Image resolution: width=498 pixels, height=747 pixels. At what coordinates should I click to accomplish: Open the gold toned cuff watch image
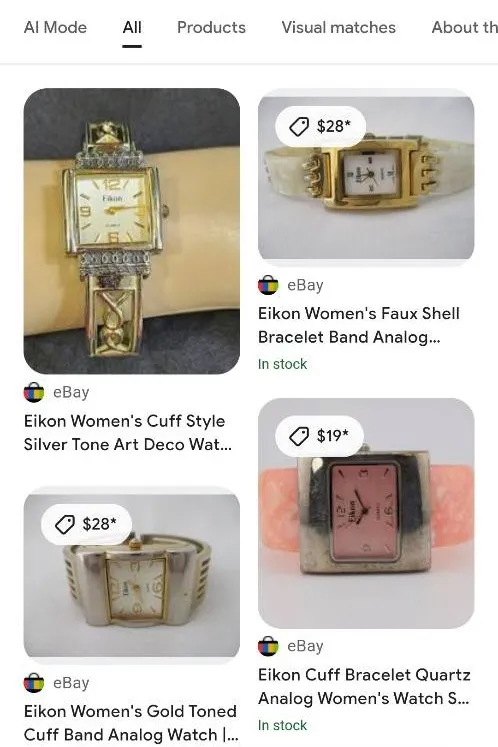[x=132, y=575]
